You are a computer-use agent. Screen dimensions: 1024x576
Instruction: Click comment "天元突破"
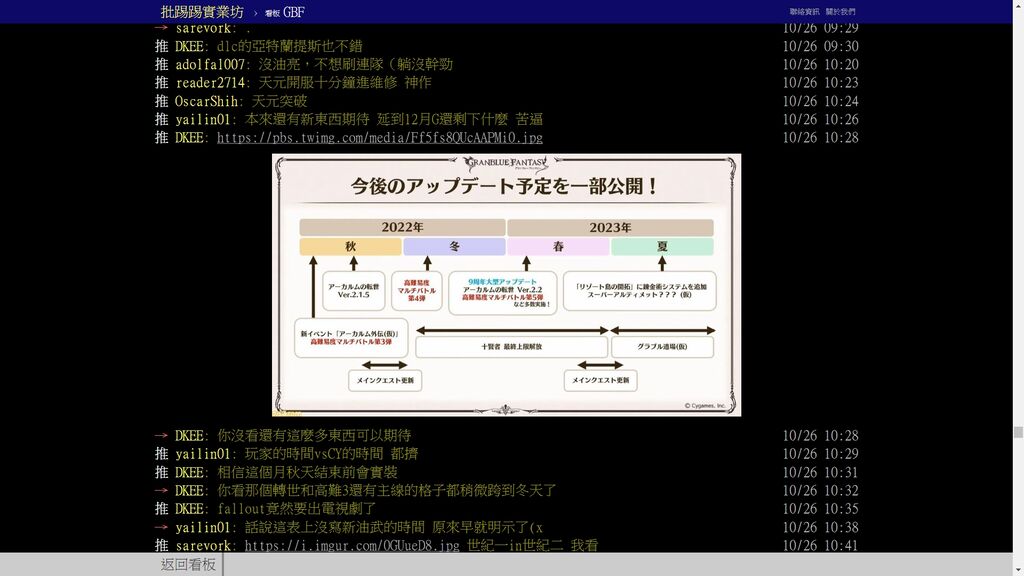pyautogui.click(x=279, y=101)
